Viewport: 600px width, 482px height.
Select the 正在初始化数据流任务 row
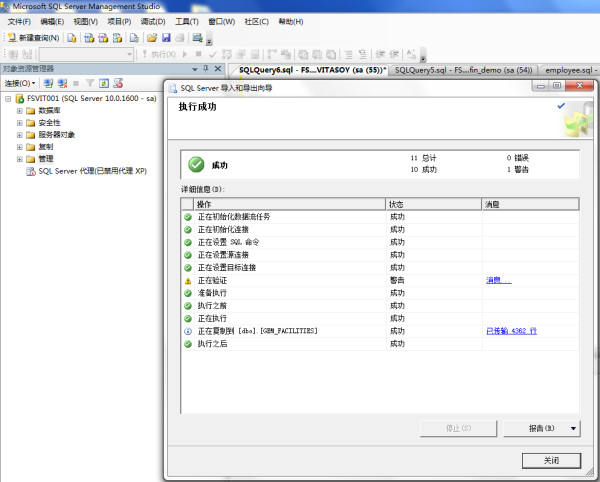coord(380,217)
